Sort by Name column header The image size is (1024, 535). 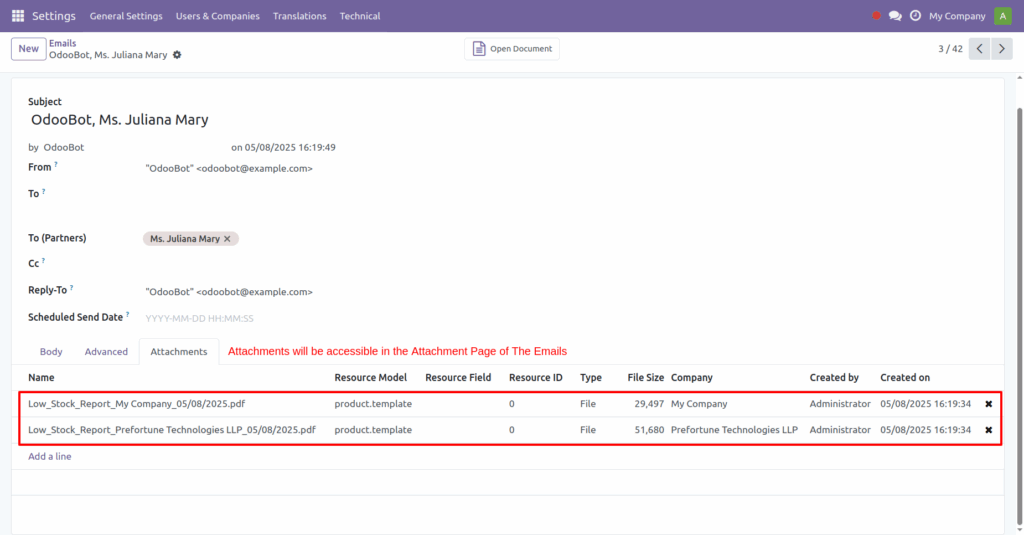[x=41, y=378]
